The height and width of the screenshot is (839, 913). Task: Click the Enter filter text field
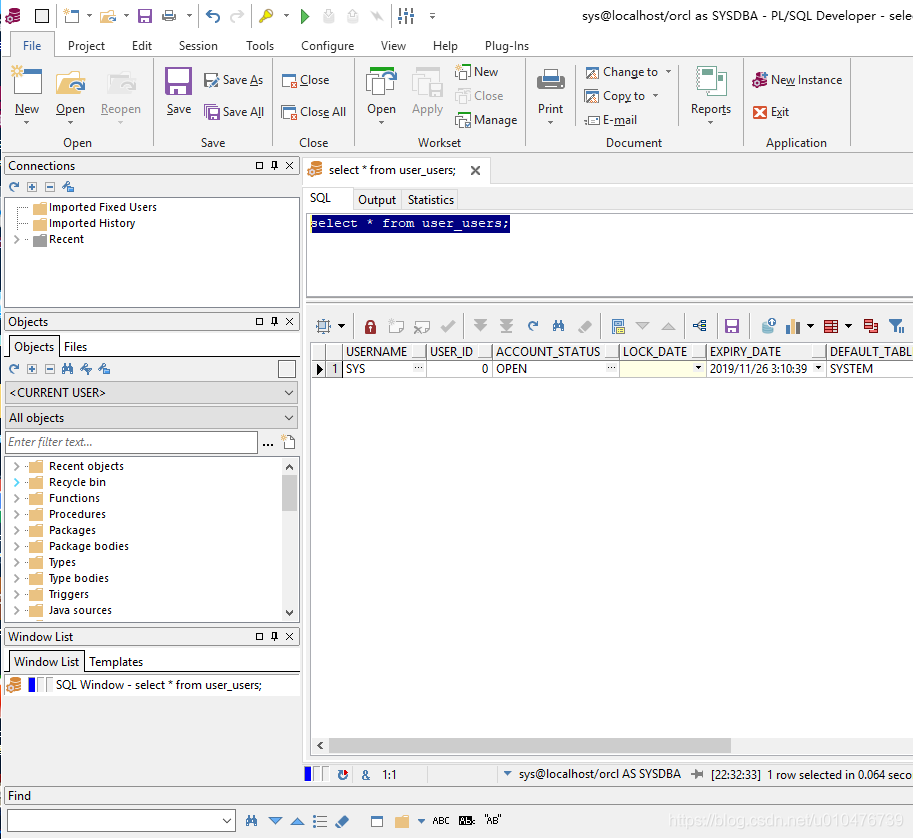coord(132,442)
